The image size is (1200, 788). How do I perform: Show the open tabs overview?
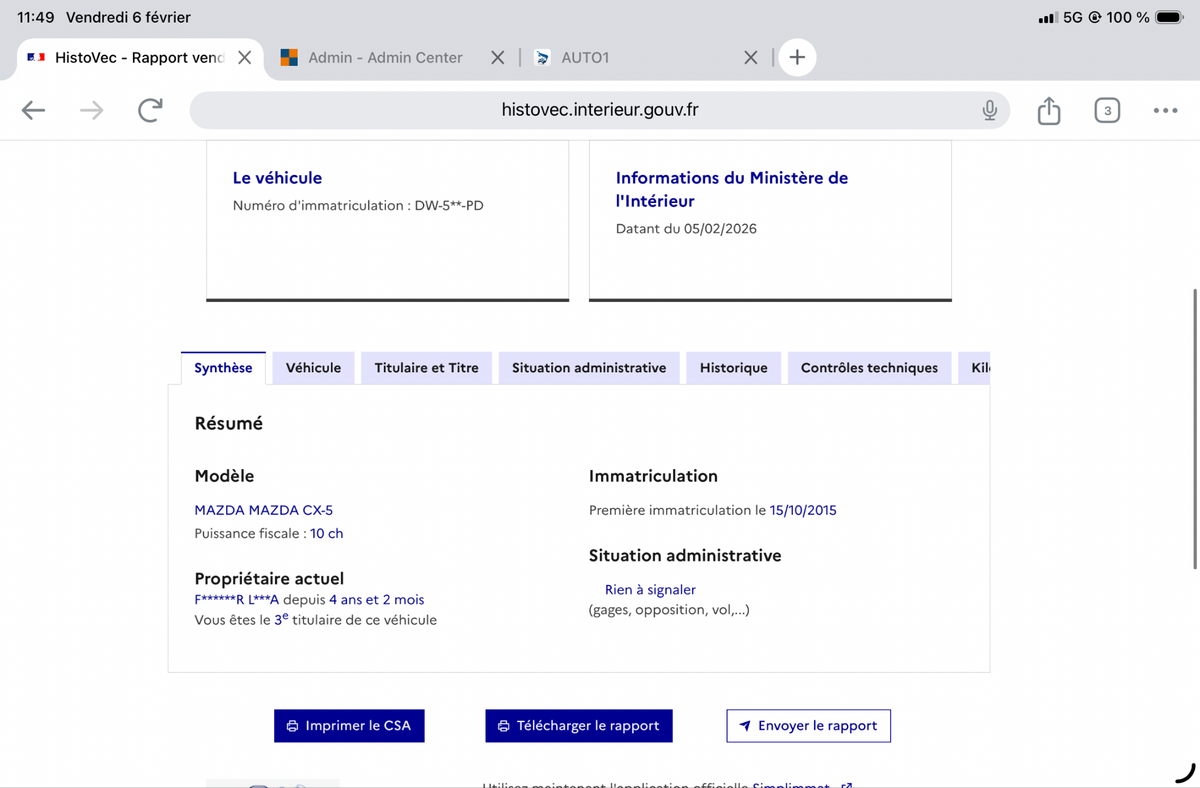tap(1106, 110)
